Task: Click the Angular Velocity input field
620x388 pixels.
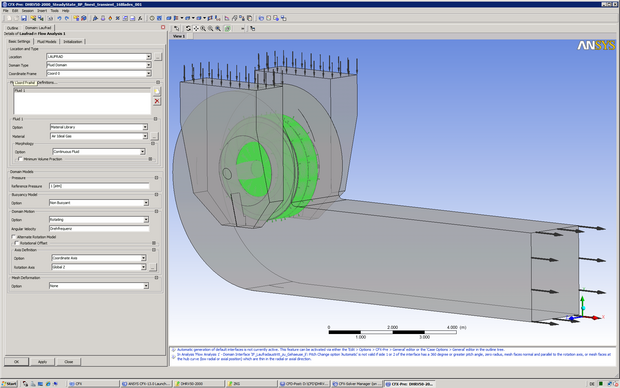Action: 99,229
